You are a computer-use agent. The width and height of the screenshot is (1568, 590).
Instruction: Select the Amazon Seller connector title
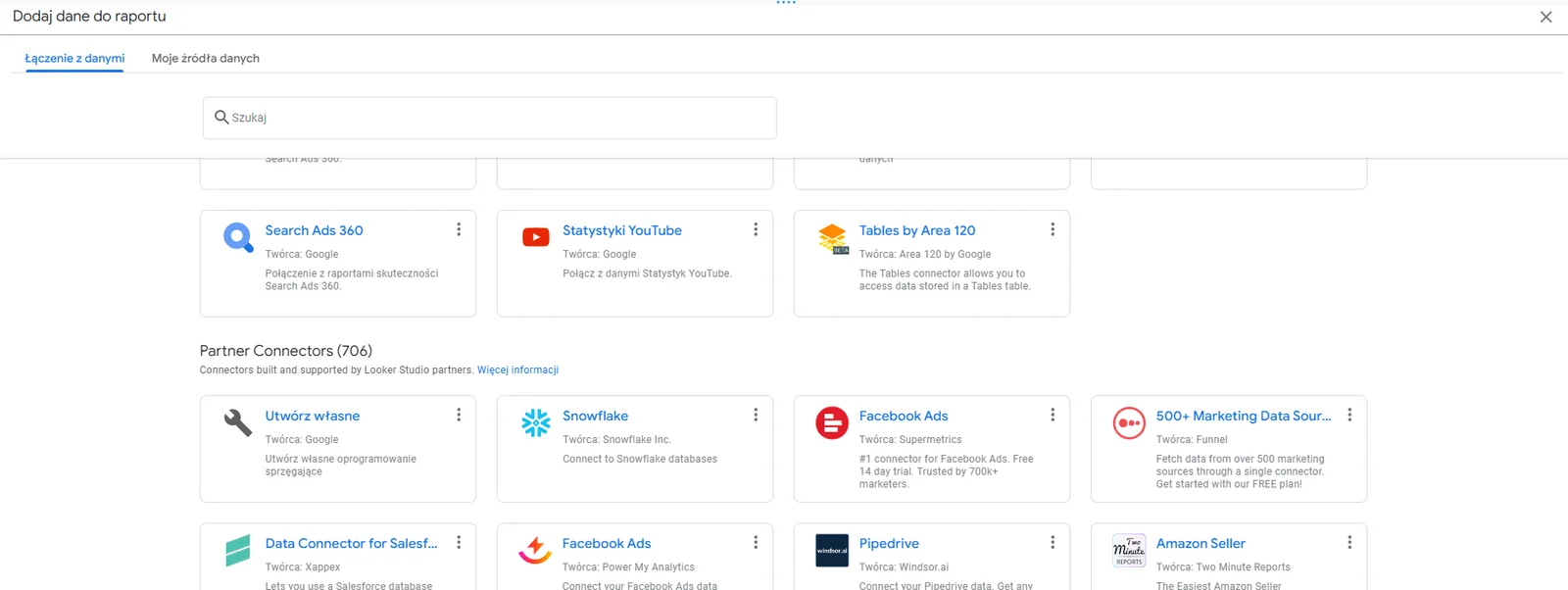[1200, 543]
